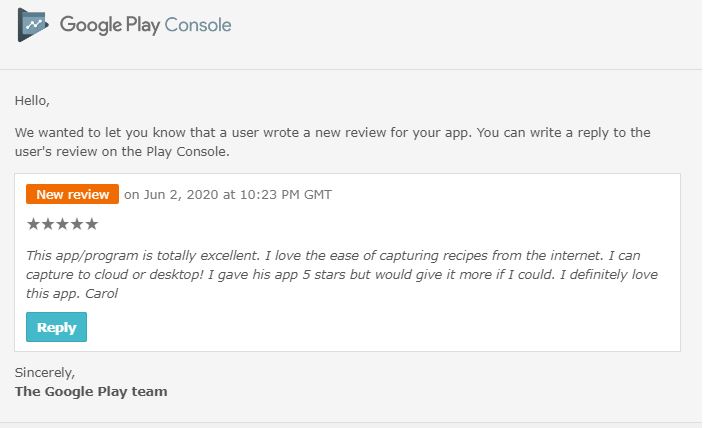Click the orange New review badge
The image size is (705, 428).
coord(72,194)
